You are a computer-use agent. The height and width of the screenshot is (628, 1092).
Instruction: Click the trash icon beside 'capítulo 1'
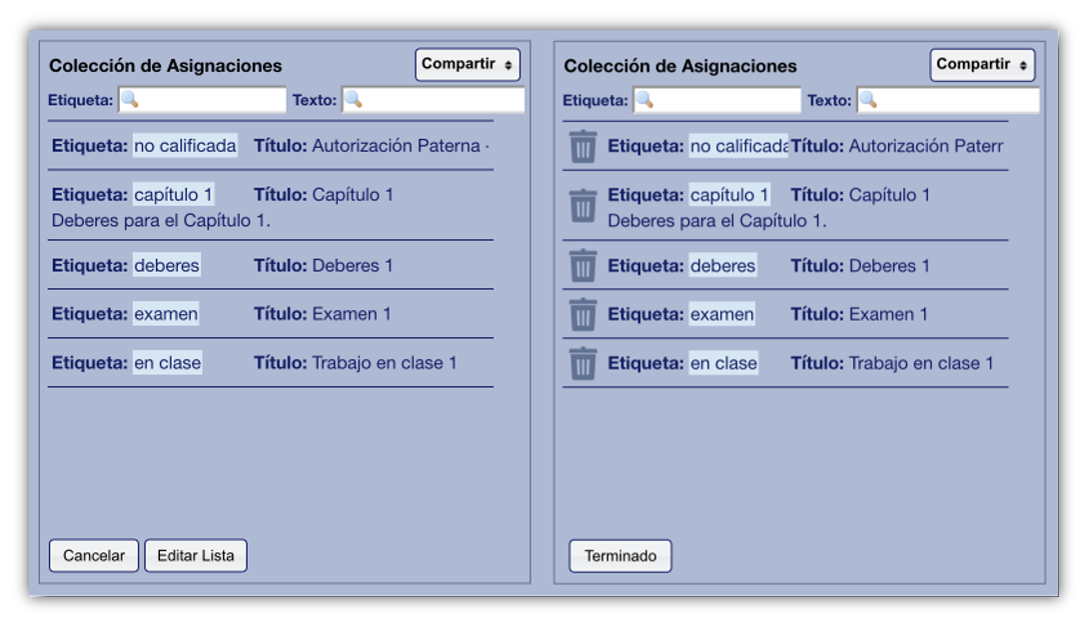583,206
